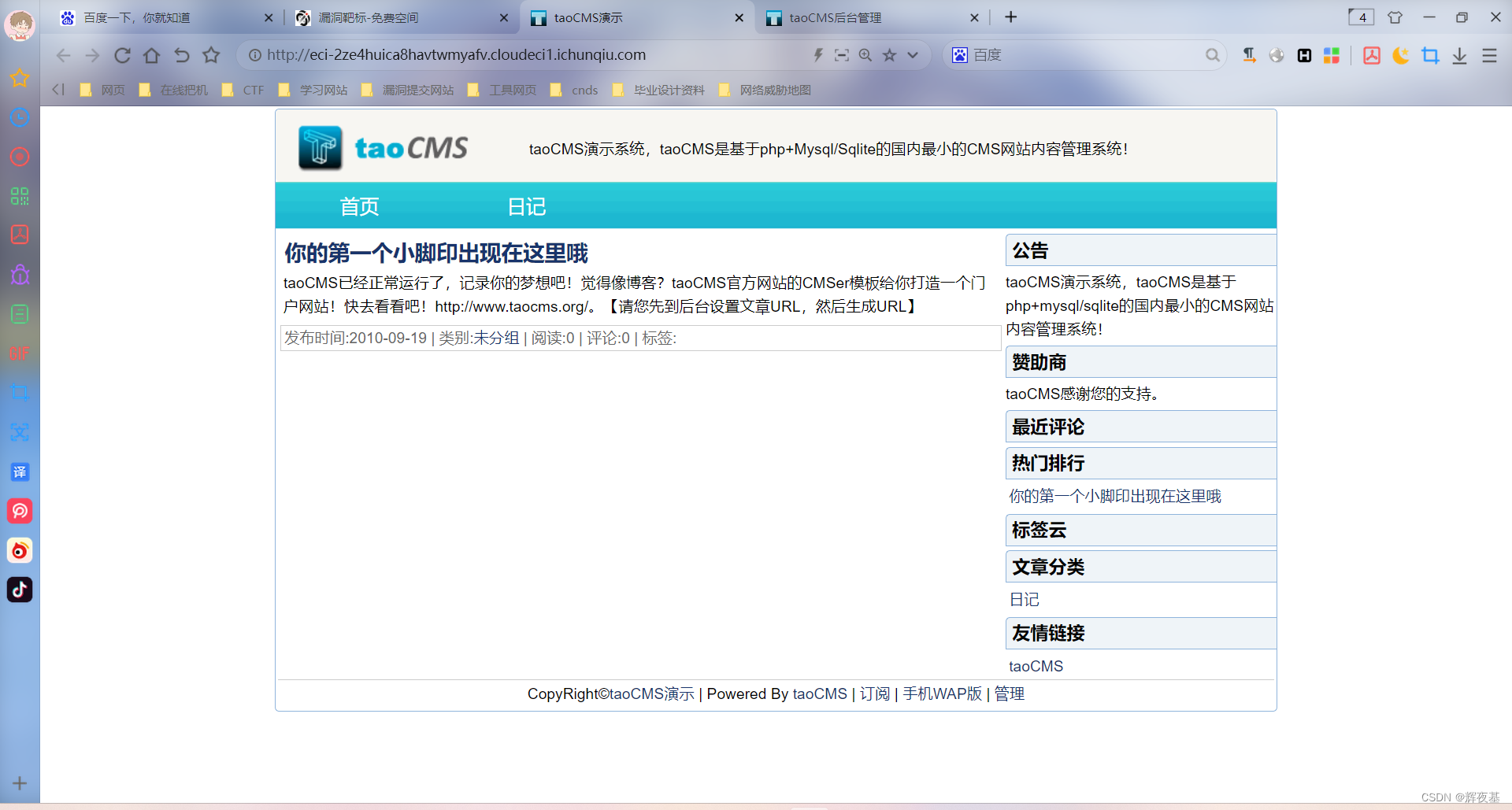This screenshot has height=810, width=1512.
Task: Click 订阅 link in footer
Action: click(x=875, y=693)
